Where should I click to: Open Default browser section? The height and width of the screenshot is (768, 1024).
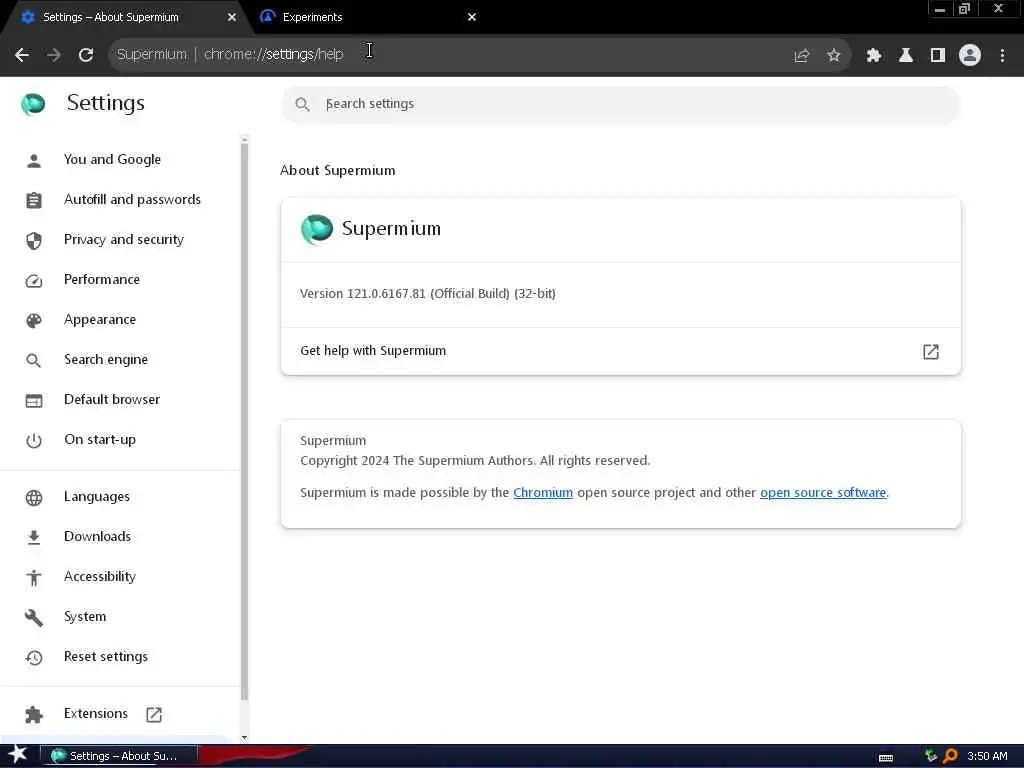(112, 400)
